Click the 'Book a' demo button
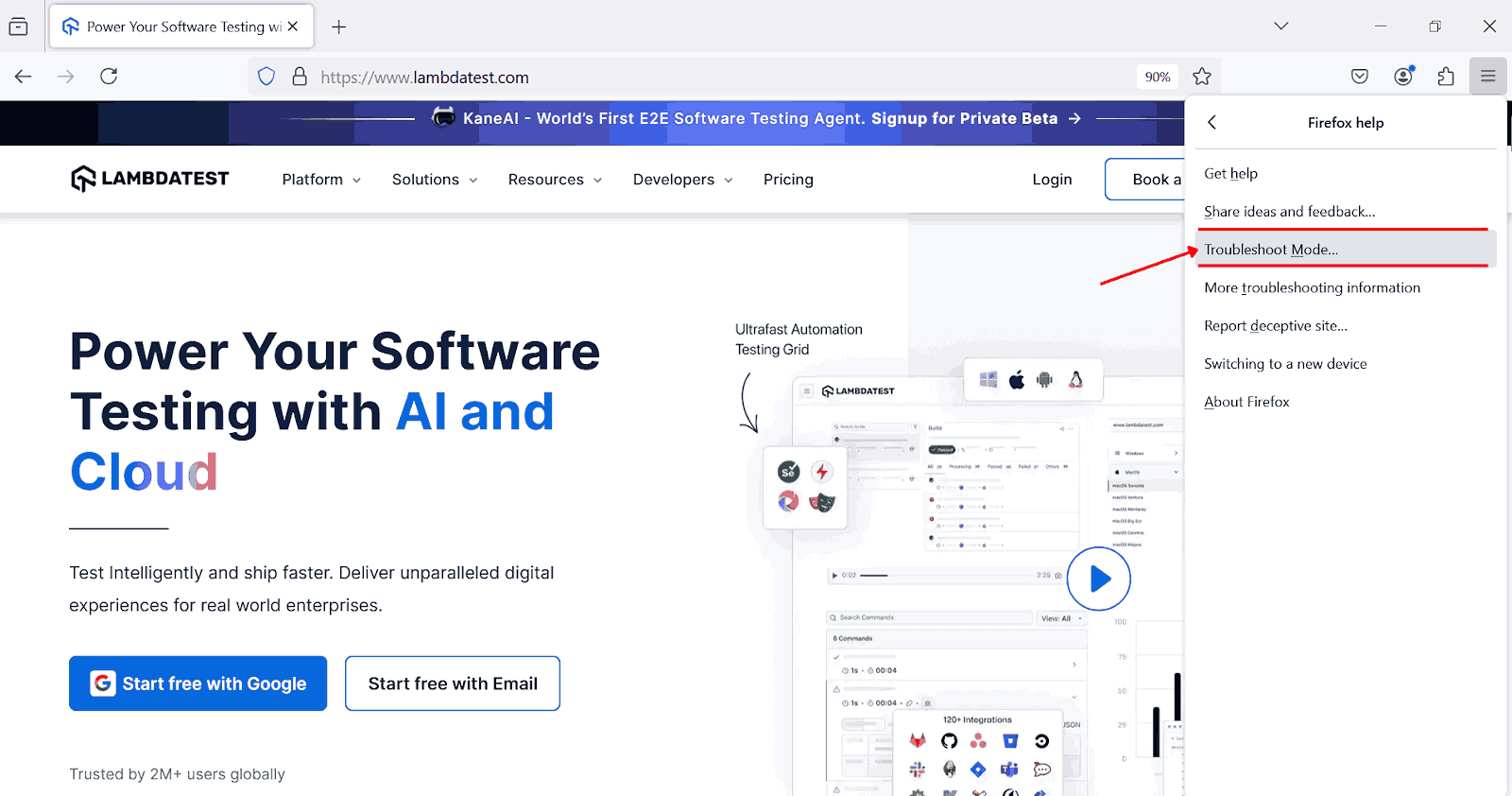The width and height of the screenshot is (1512, 796). (x=1145, y=180)
